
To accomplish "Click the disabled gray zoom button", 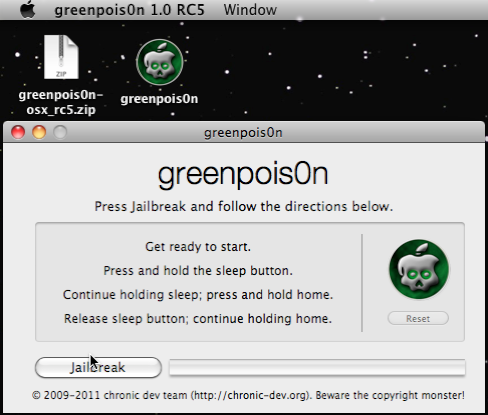I will 60,132.
